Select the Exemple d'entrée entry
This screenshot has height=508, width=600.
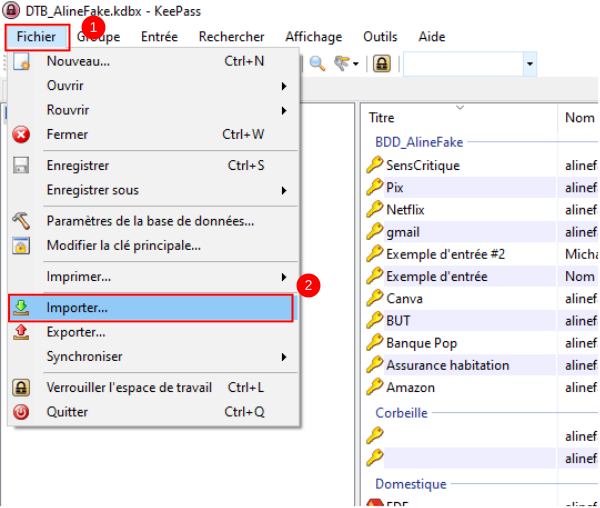437,277
